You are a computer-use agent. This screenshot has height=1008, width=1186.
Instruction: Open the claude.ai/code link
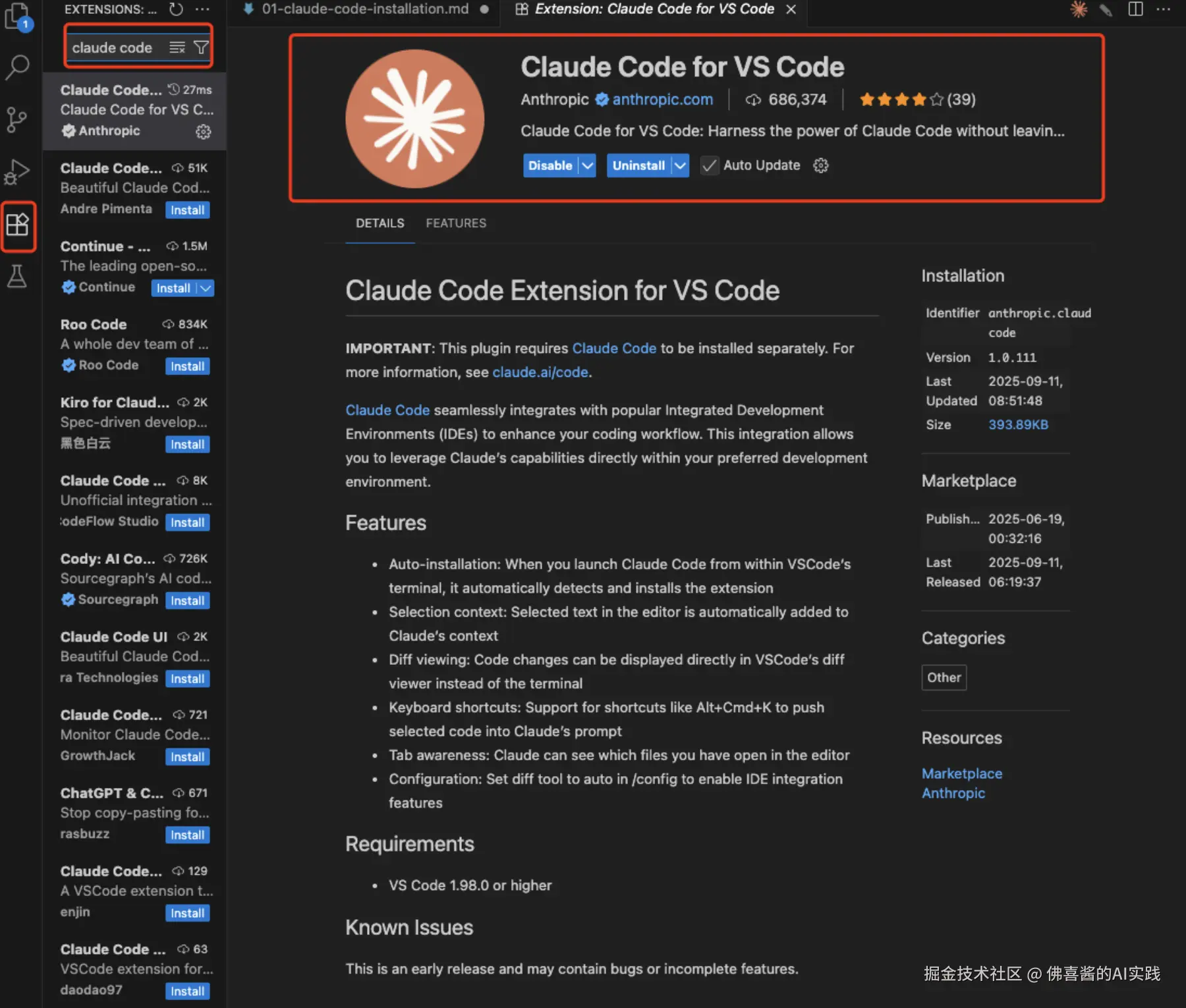click(x=540, y=372)
